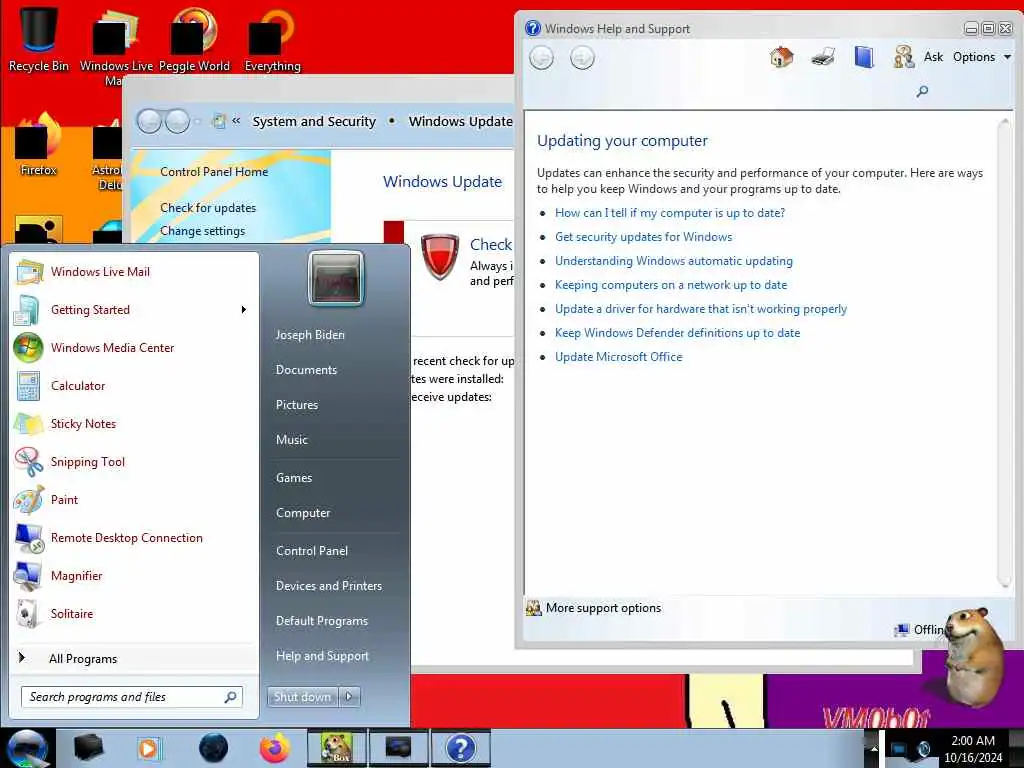Click Control Panel Home in Windows Update

(214, 172)
